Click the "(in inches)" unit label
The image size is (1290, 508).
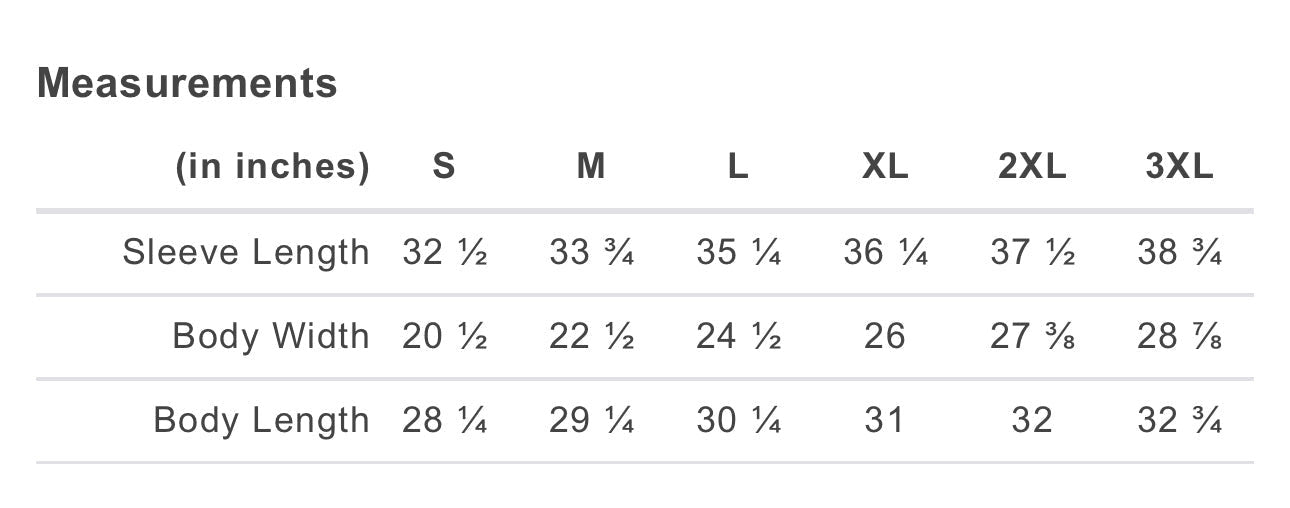pos(272,166)
